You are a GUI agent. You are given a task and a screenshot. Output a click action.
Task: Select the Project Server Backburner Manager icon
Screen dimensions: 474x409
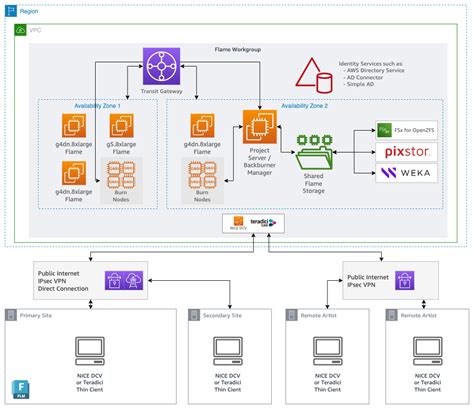pos(260,127)
